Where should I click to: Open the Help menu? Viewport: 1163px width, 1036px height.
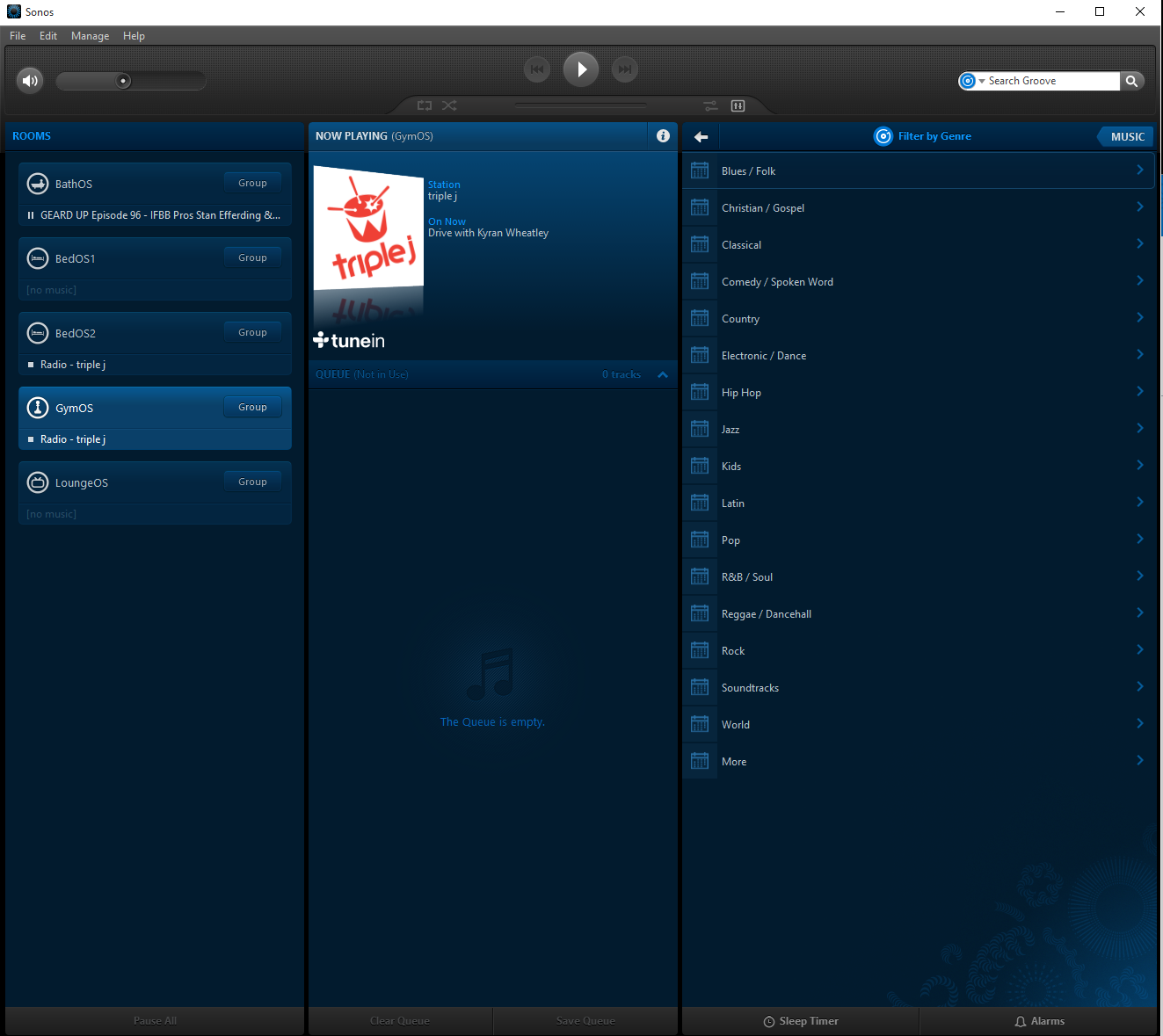pos(134,36)
